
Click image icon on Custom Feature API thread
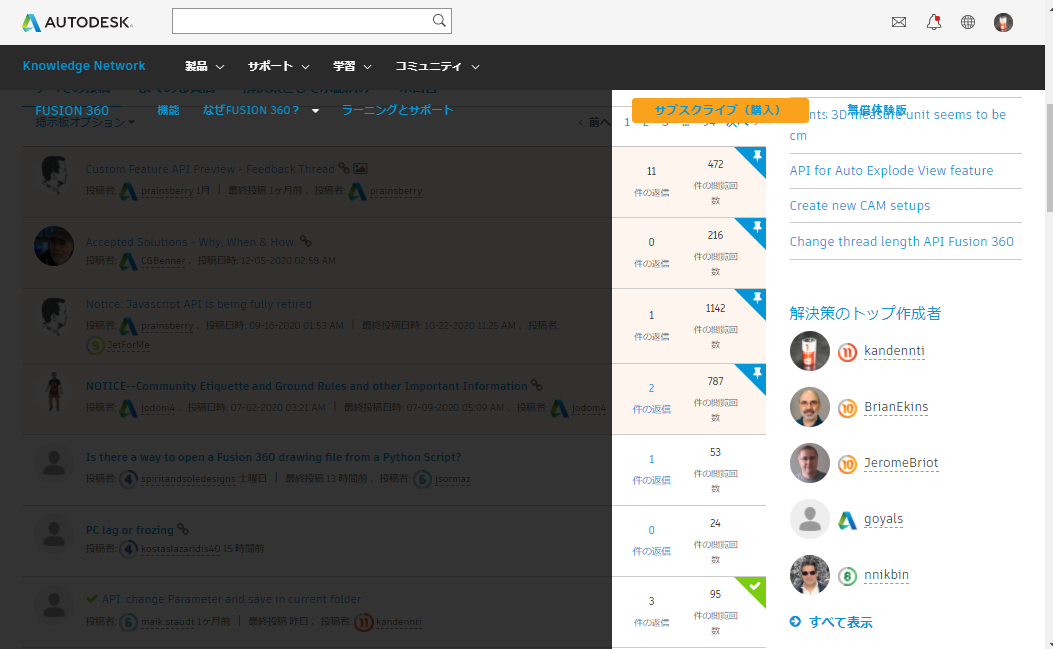(361, 168)
